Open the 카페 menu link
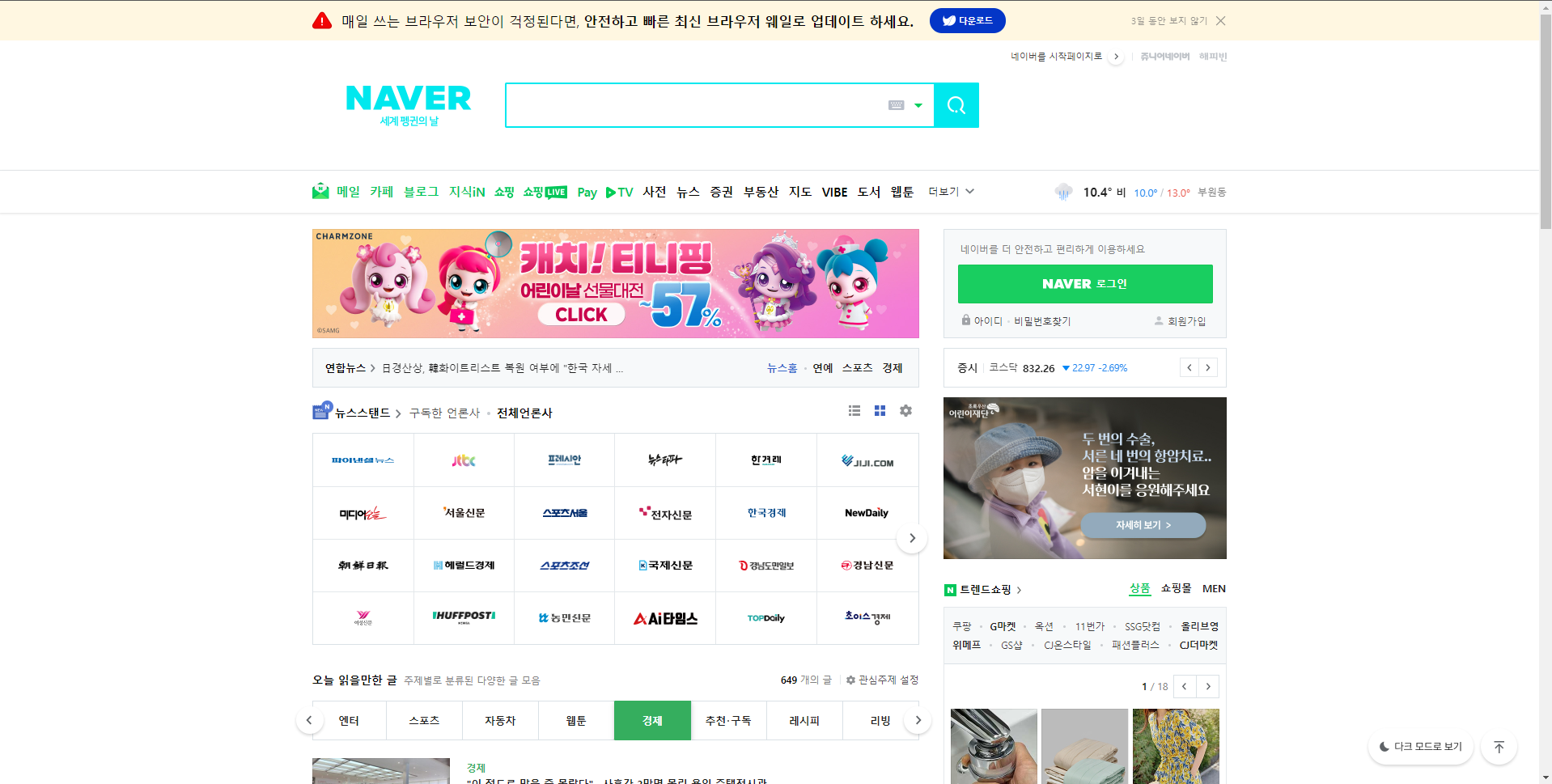This screenshot has height=784, width=1552. pos(381,192)
